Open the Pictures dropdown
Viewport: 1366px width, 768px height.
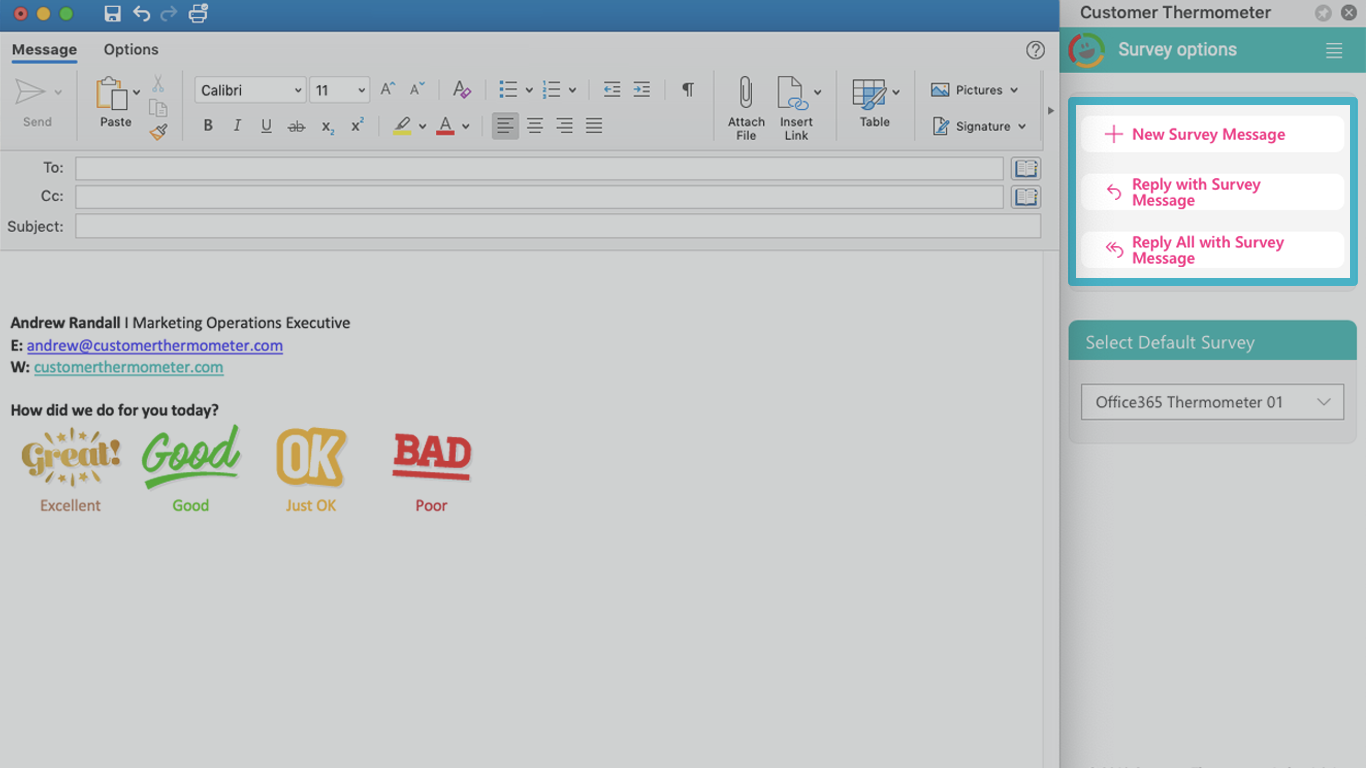pyautogui.click(x=974, y=90)
